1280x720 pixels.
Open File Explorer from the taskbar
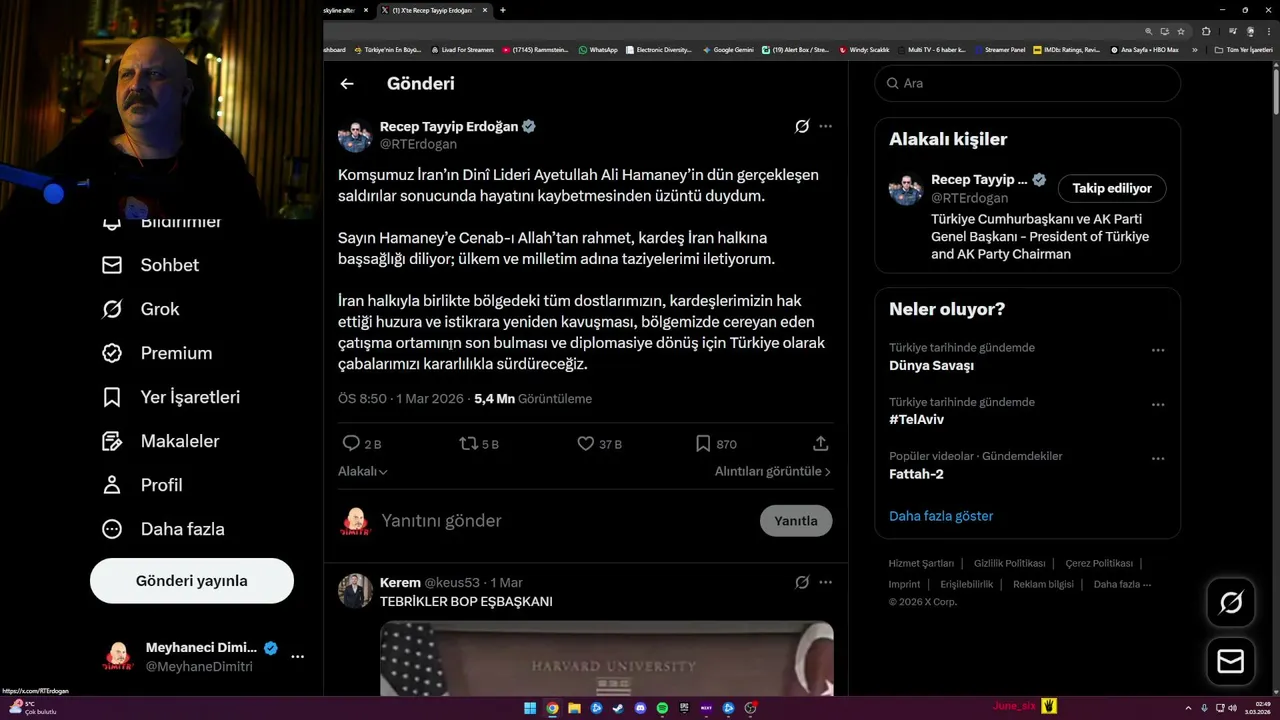coord(574,708)
